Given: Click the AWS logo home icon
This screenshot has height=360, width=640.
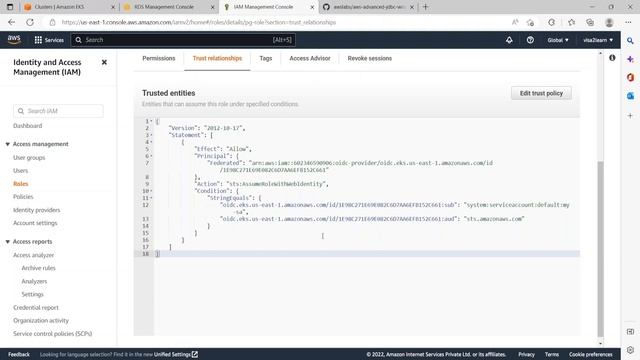Looking at the screenshot, I should tap(14, 40).
